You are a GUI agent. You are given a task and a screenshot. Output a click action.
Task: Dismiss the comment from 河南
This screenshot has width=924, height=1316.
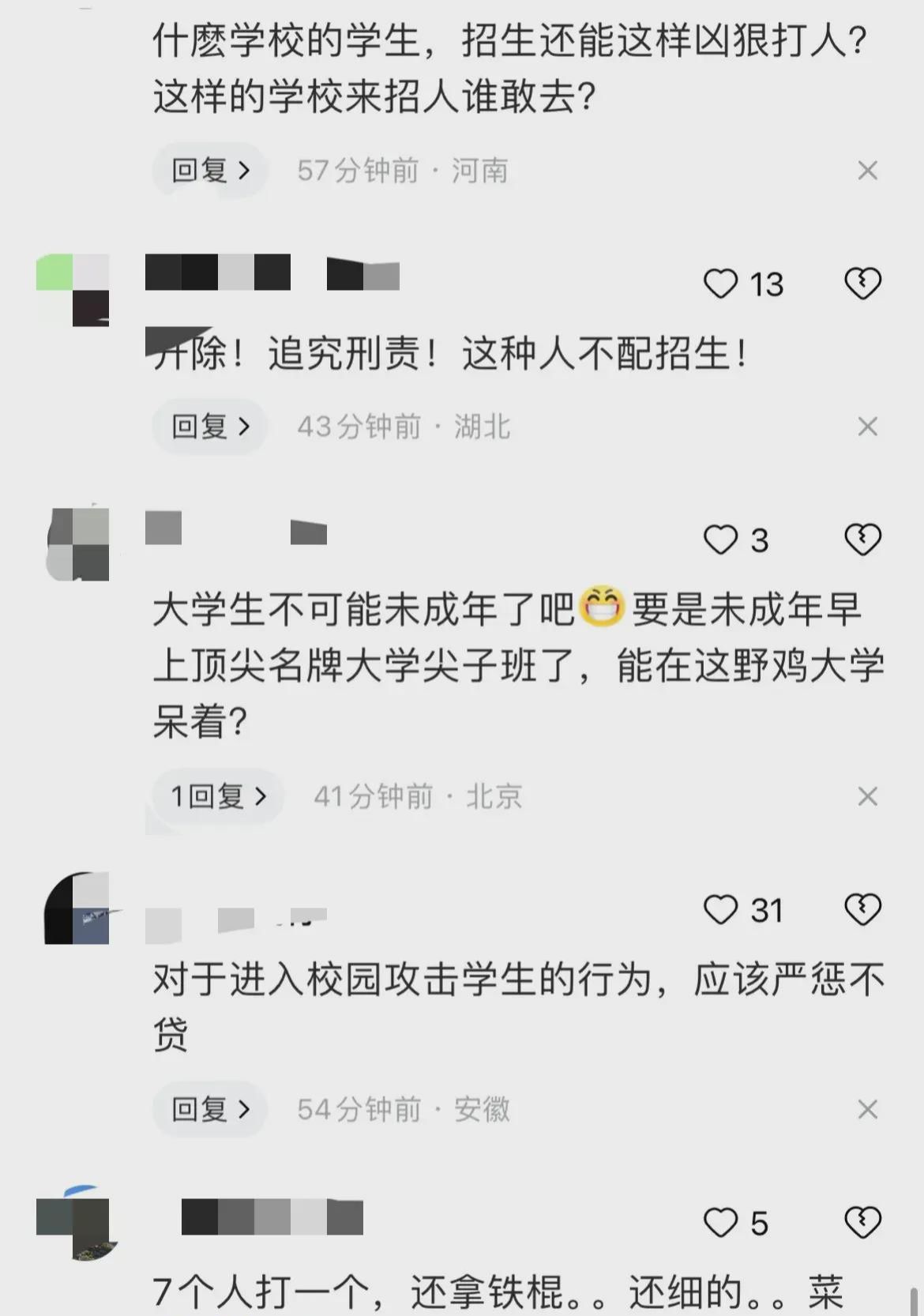click(867, 170)
